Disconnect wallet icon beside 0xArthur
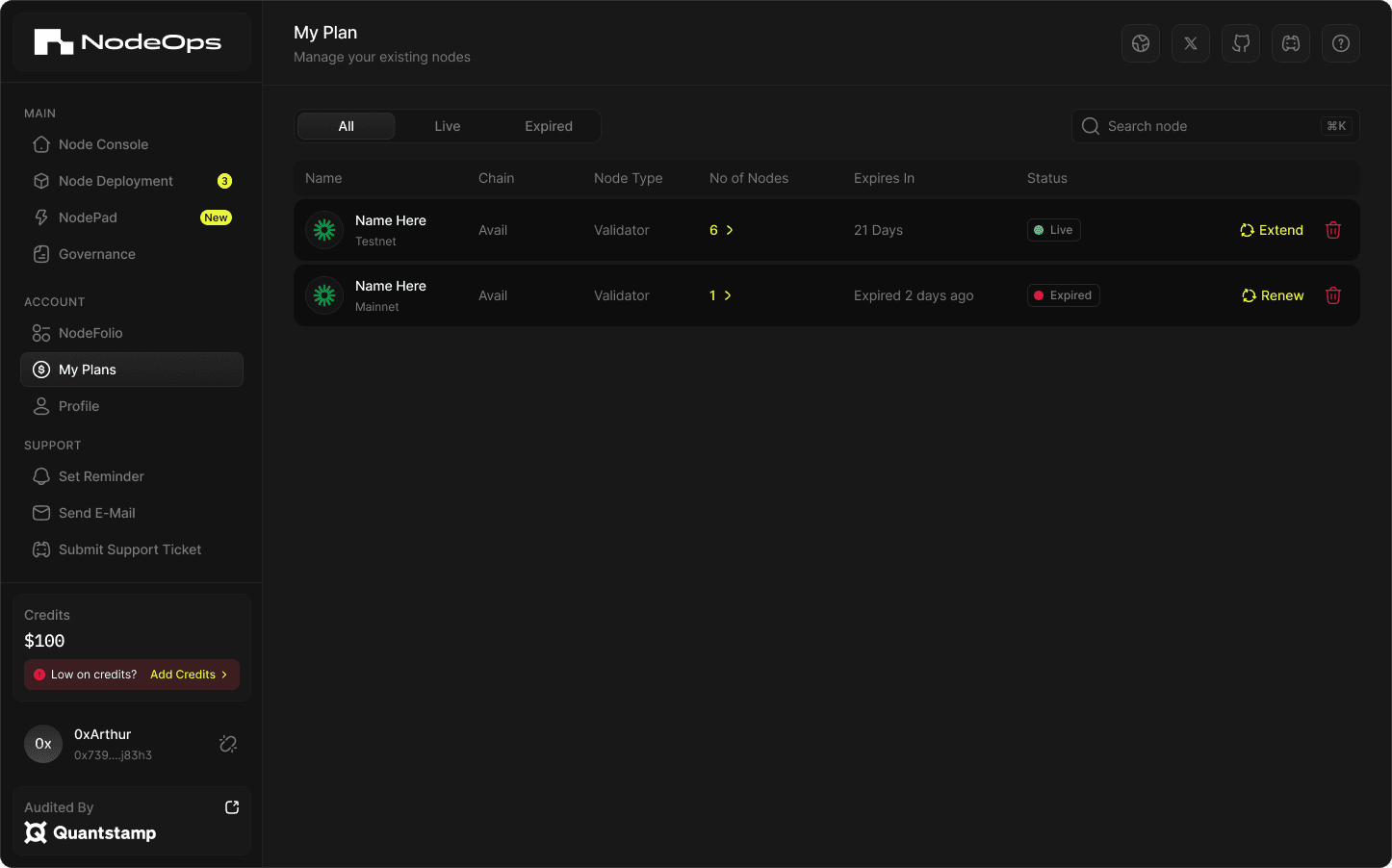 click(228, 744)
